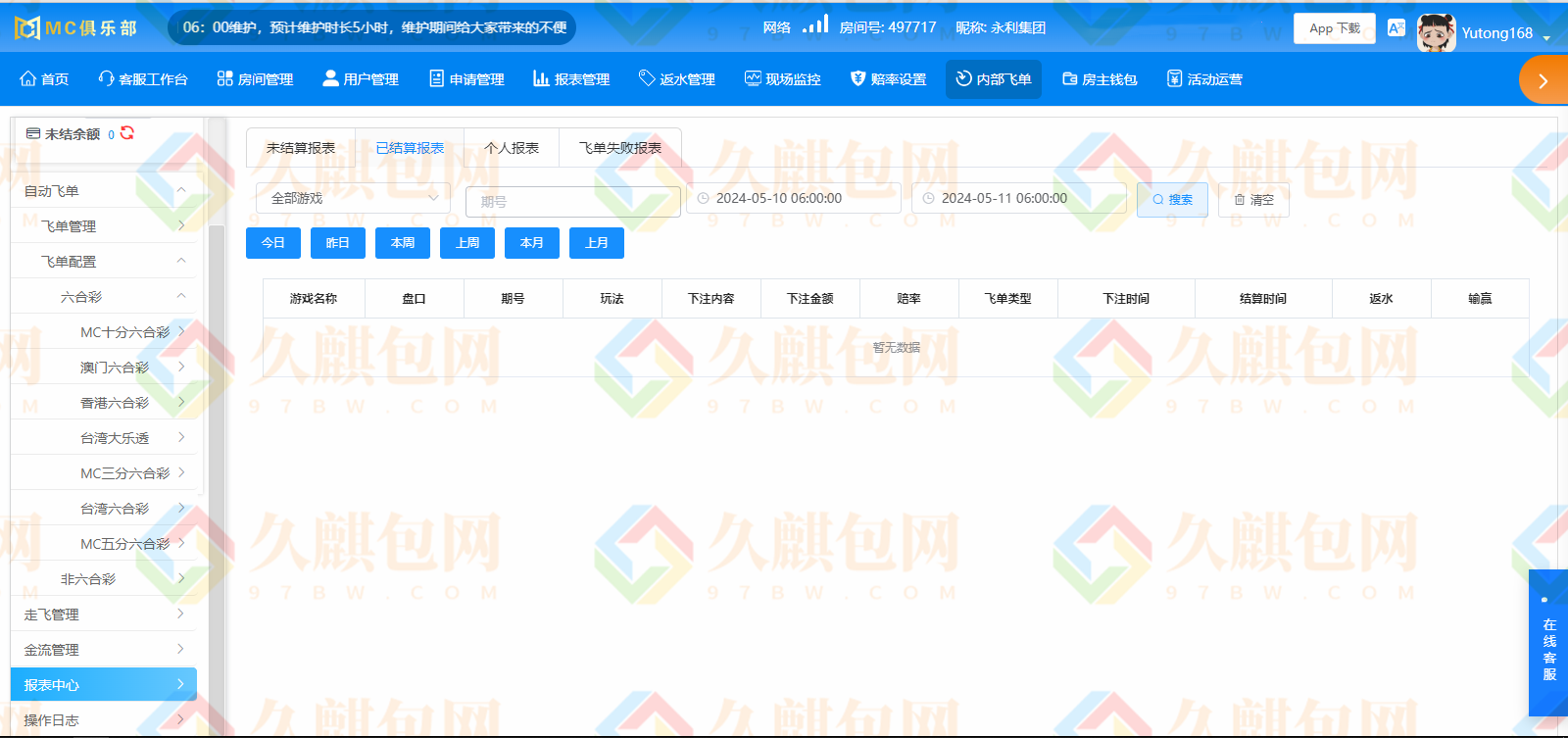Image resolution: width=1568 pixels, height=738 pixels.
Task: Switch to 飞单失败报表 tab
Action: 619,148
